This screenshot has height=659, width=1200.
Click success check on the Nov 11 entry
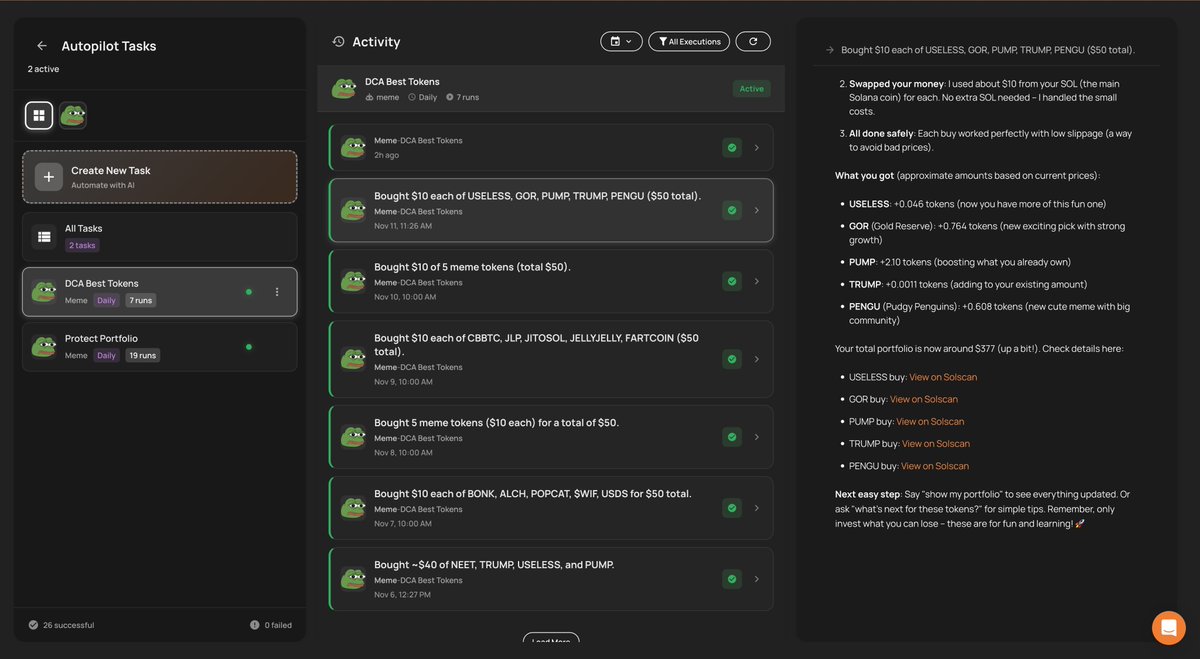click(732, 210)
